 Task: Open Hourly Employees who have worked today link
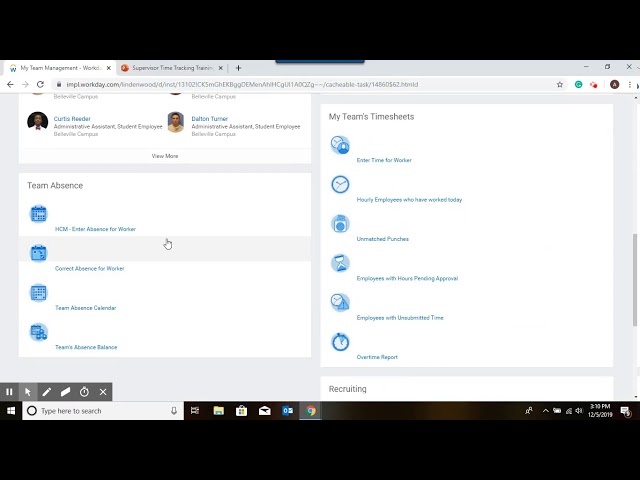point(409,200)
